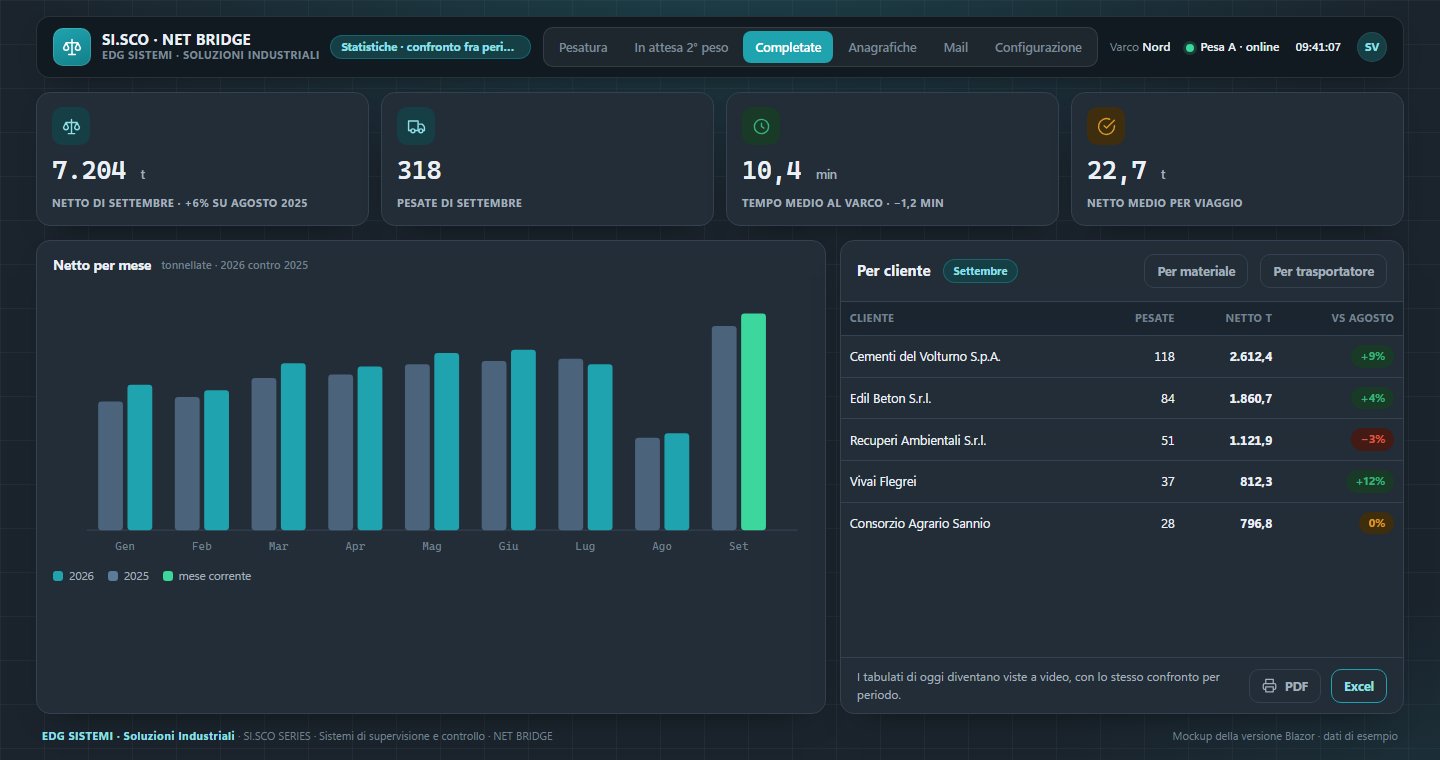This screenshot has width=1440, height=760.
Task: Click the clock reading 09:41:07
Action: point(1318,47)
